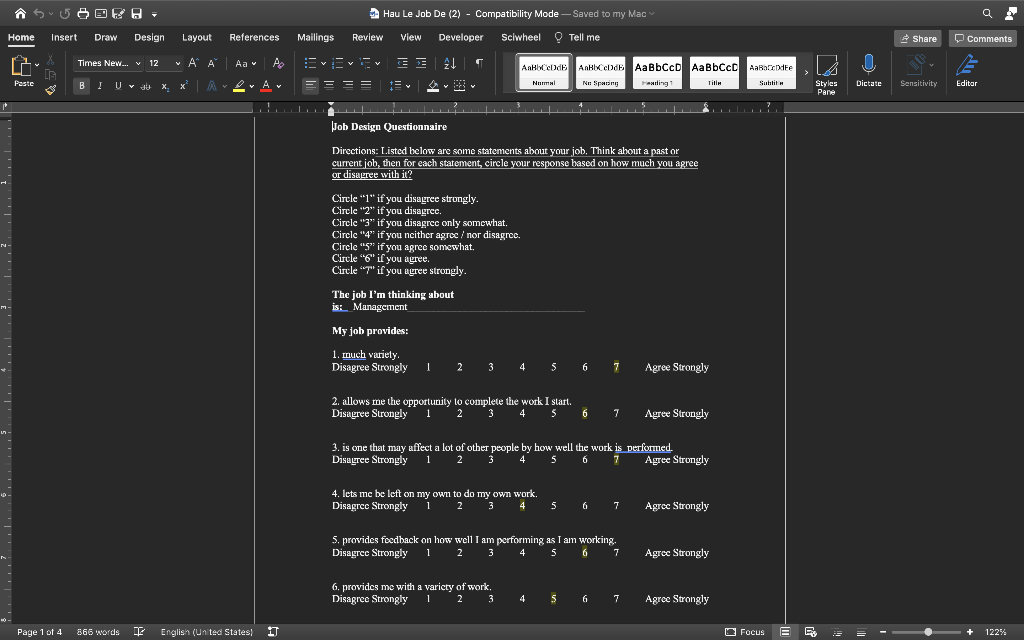This screenshot has height=640, width=1024.
Task: Click the Format Painter brush icon
Action: click(x=50, y=89)
